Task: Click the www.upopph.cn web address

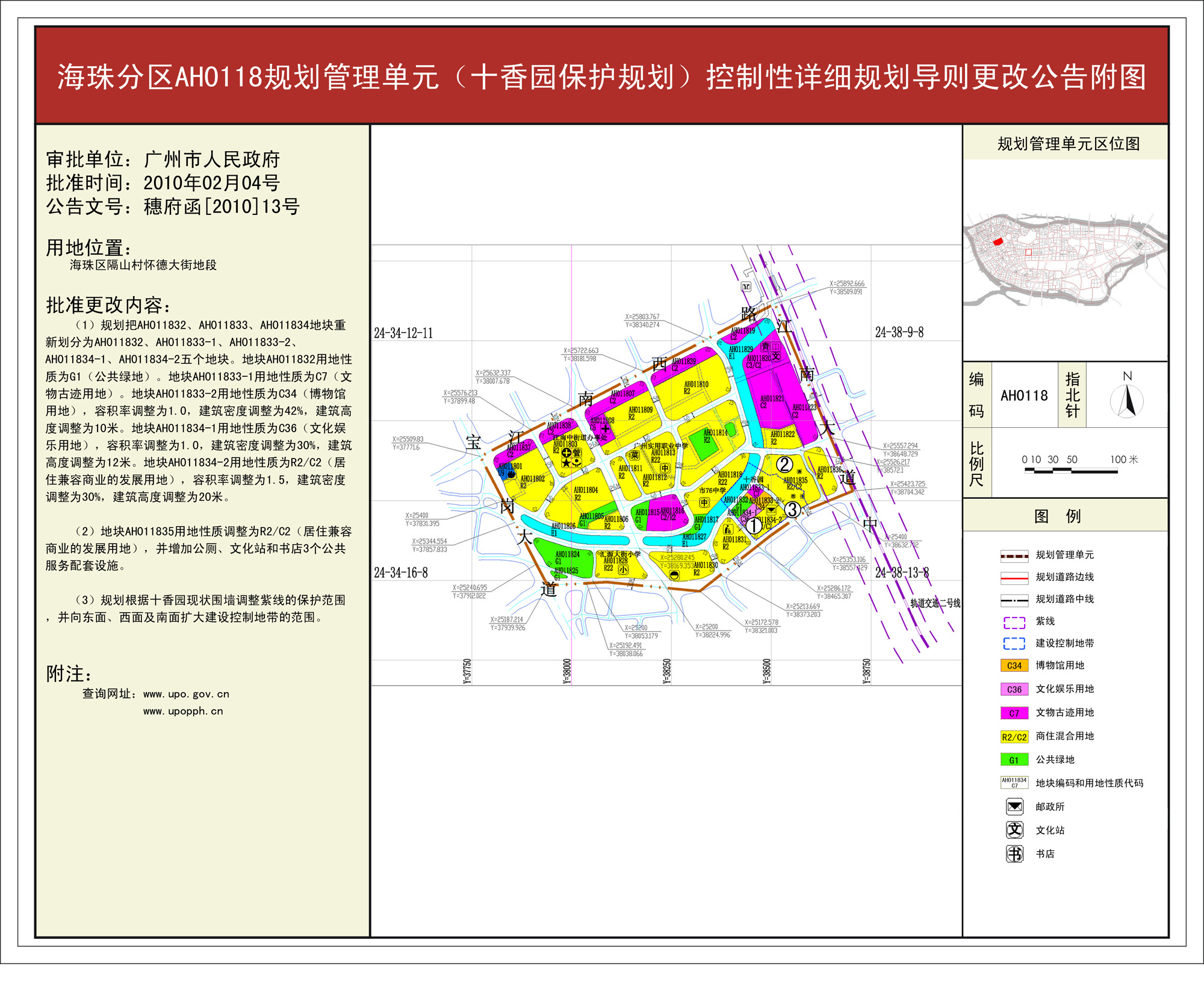Action: click(x=183, y=711)
